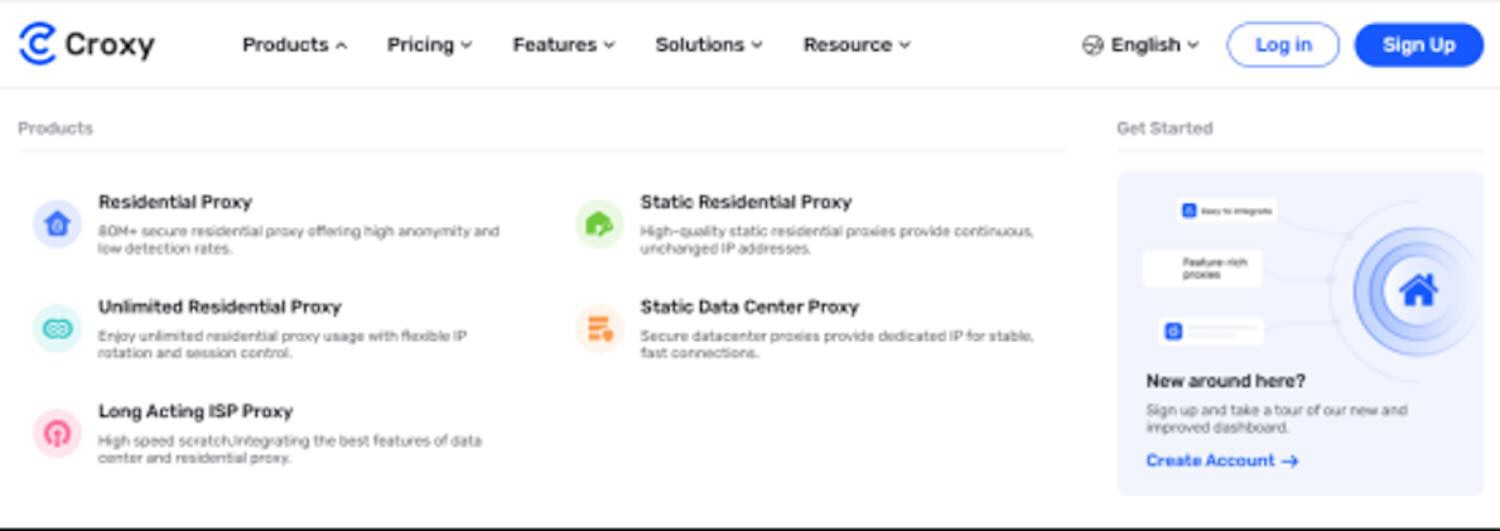Screen dimensions: 1500x531
Task: Expand the Pricing dropdown
Action: coord(430,45)
